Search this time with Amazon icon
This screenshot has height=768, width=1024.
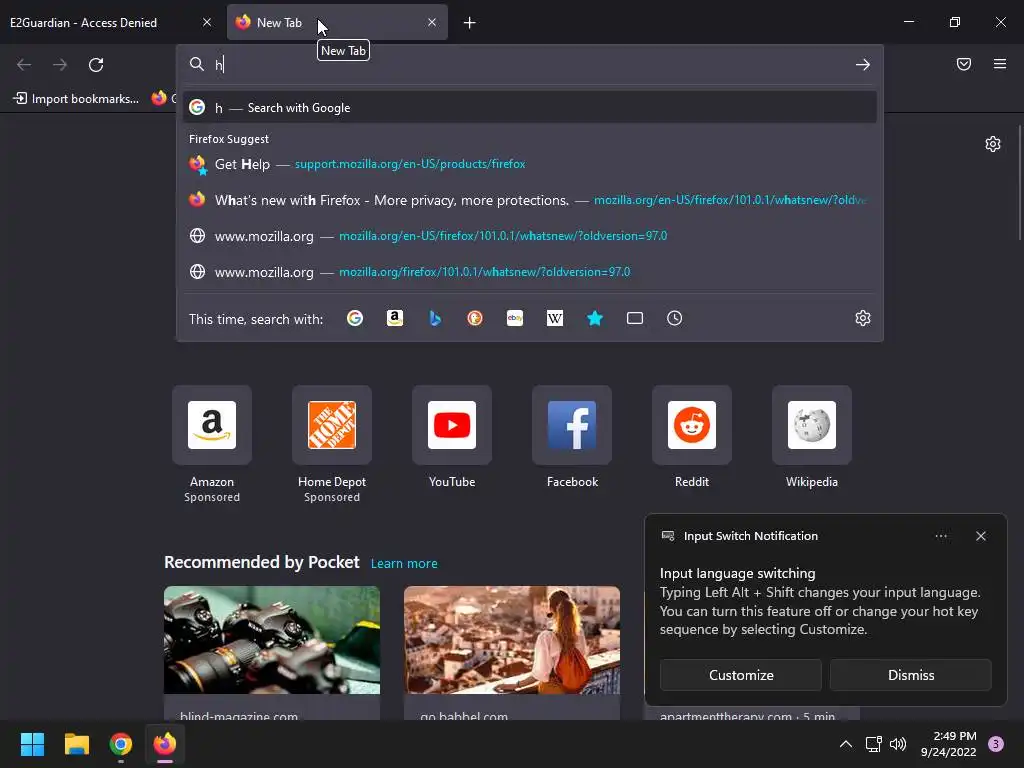(x=394, y=318)
